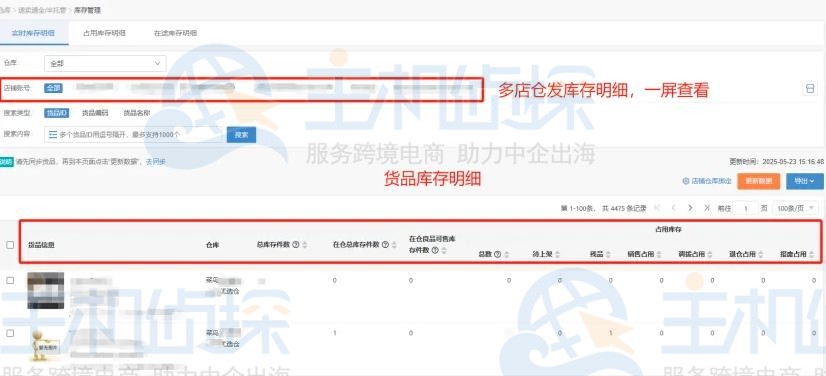Viewport: 826px width, 376px height.
Task: Sort by the 总库存件数 column
Action: tap(304, 245)
